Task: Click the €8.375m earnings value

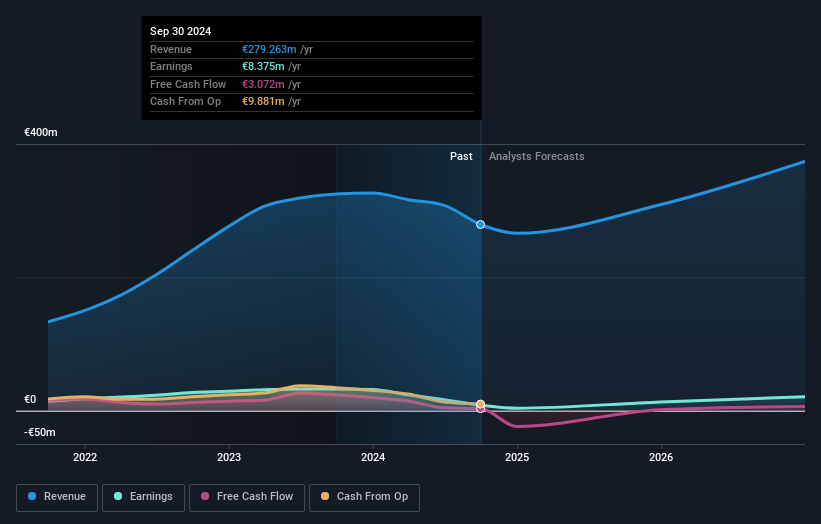Action: click(263, 66)
